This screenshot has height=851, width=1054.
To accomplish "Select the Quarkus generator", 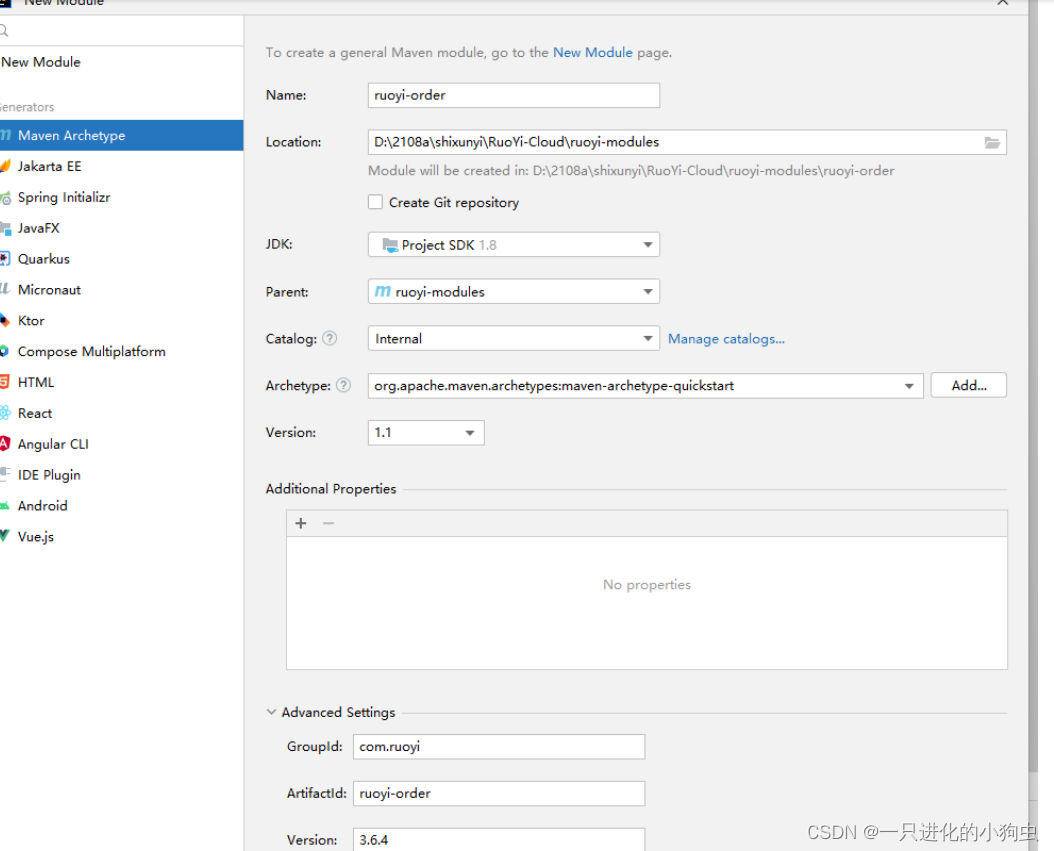I will (x=122, y=259).
